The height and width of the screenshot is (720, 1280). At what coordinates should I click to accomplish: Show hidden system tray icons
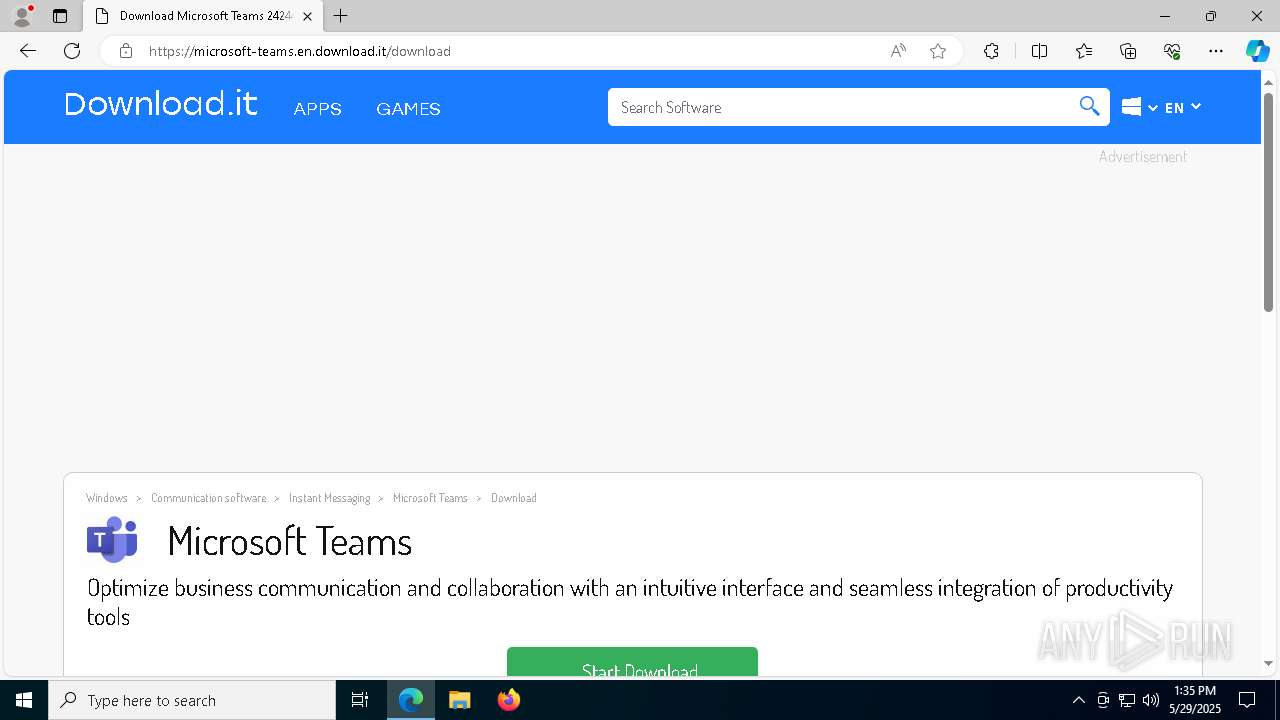1078,700
